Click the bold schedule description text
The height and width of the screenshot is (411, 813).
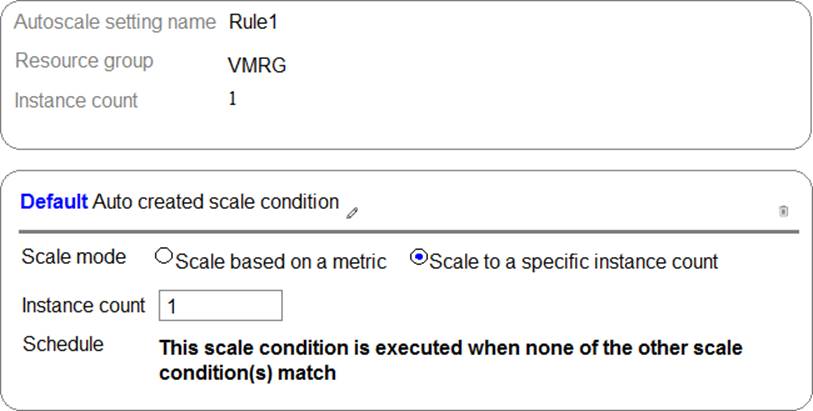click(451, 360)
